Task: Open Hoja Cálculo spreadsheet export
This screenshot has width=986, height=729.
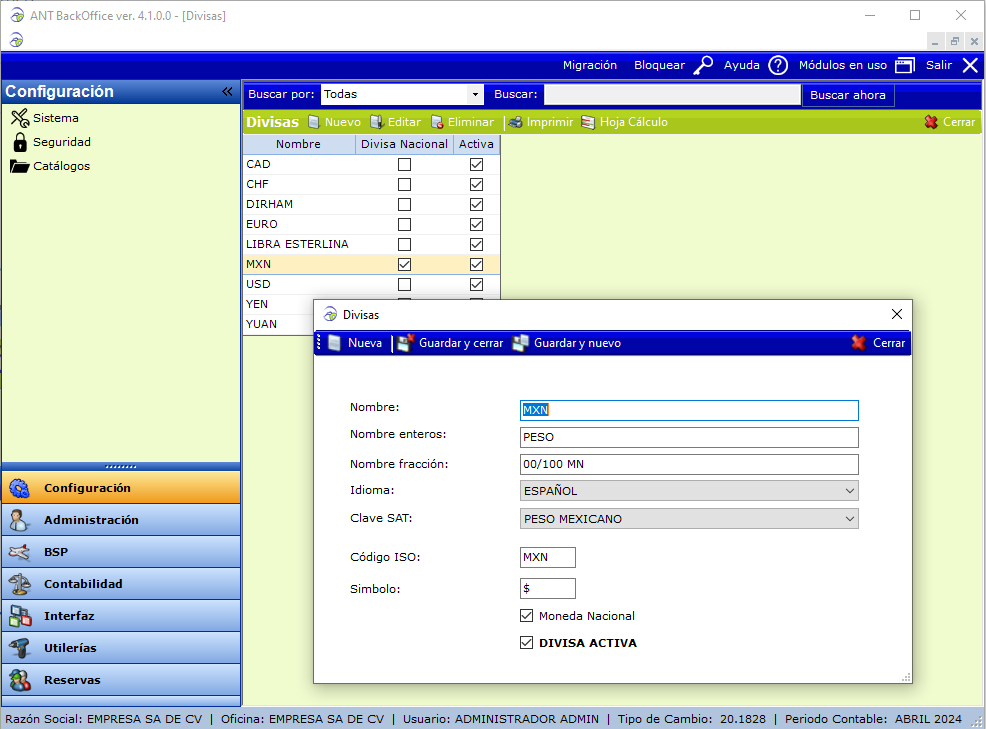Action: (588, 122)
